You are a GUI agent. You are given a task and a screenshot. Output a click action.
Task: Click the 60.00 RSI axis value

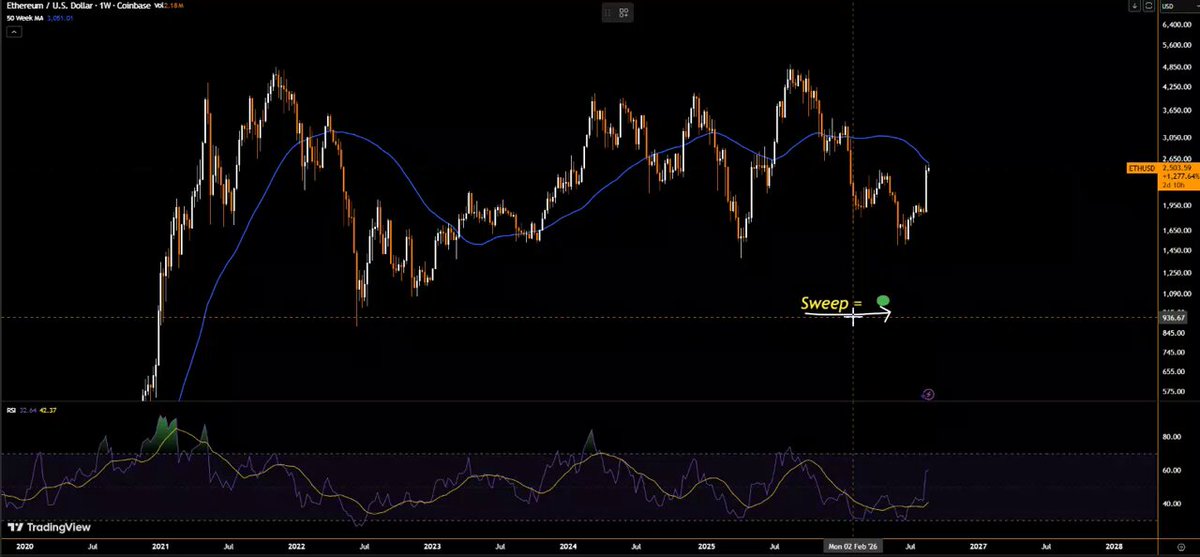(1172, 470)
